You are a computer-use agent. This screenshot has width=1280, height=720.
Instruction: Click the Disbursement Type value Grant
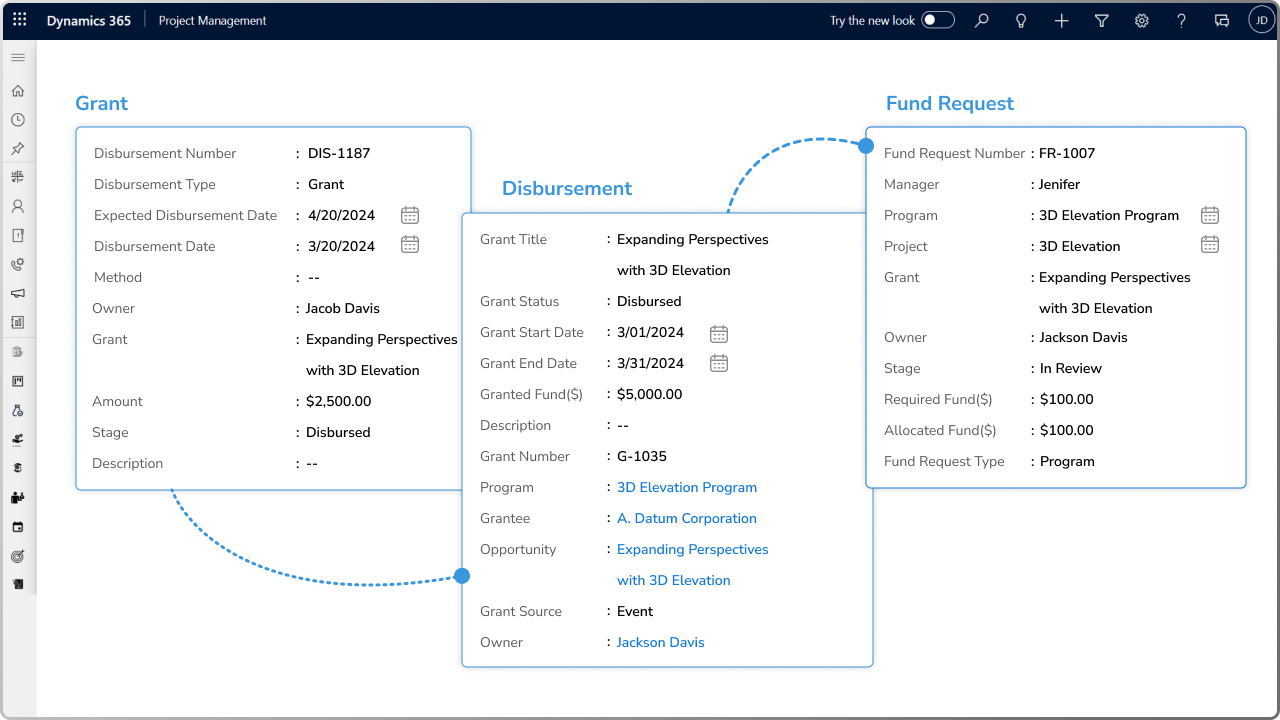tap(326, 184)
